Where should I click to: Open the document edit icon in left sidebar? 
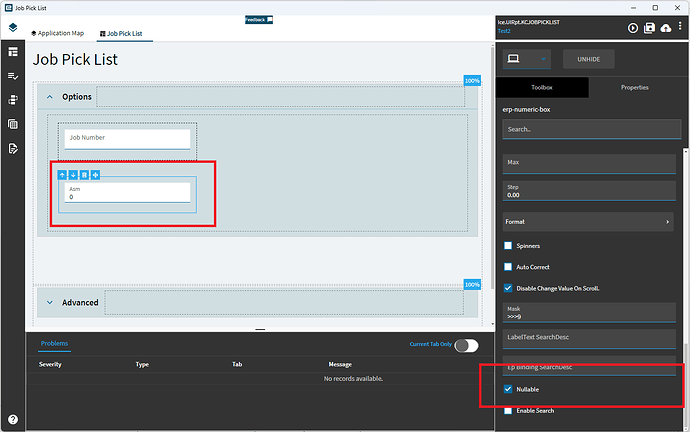point(13,148)
